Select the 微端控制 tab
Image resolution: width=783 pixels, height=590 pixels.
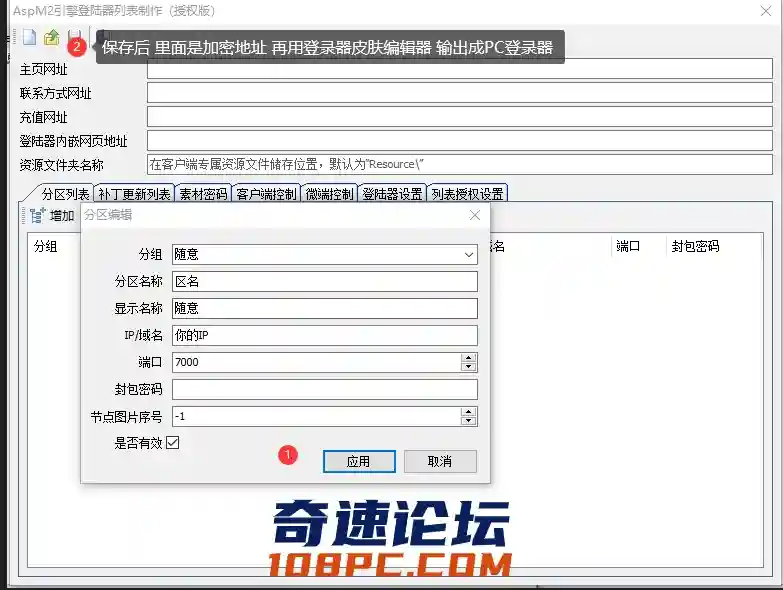(x=329, y=194)
